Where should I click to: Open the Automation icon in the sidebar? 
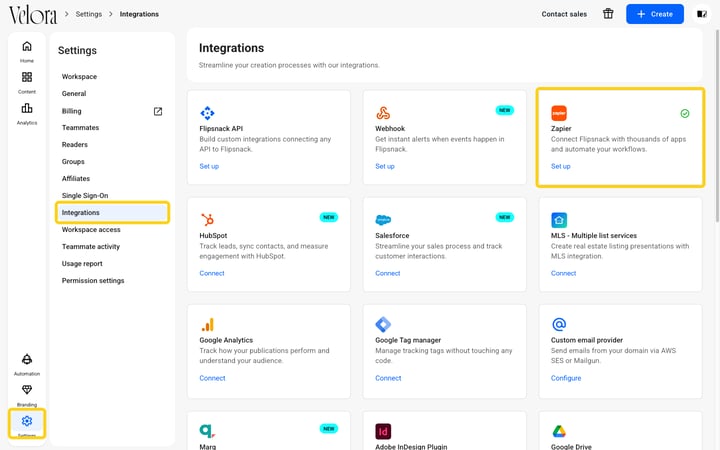(27, 359)
